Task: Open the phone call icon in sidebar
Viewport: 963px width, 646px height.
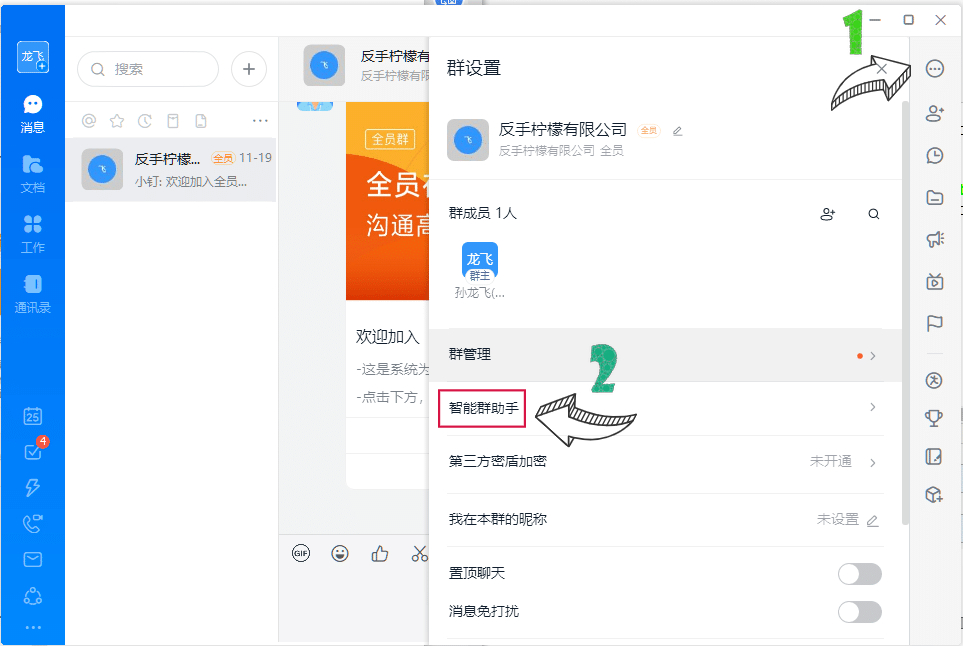Action: coord(33,523)
